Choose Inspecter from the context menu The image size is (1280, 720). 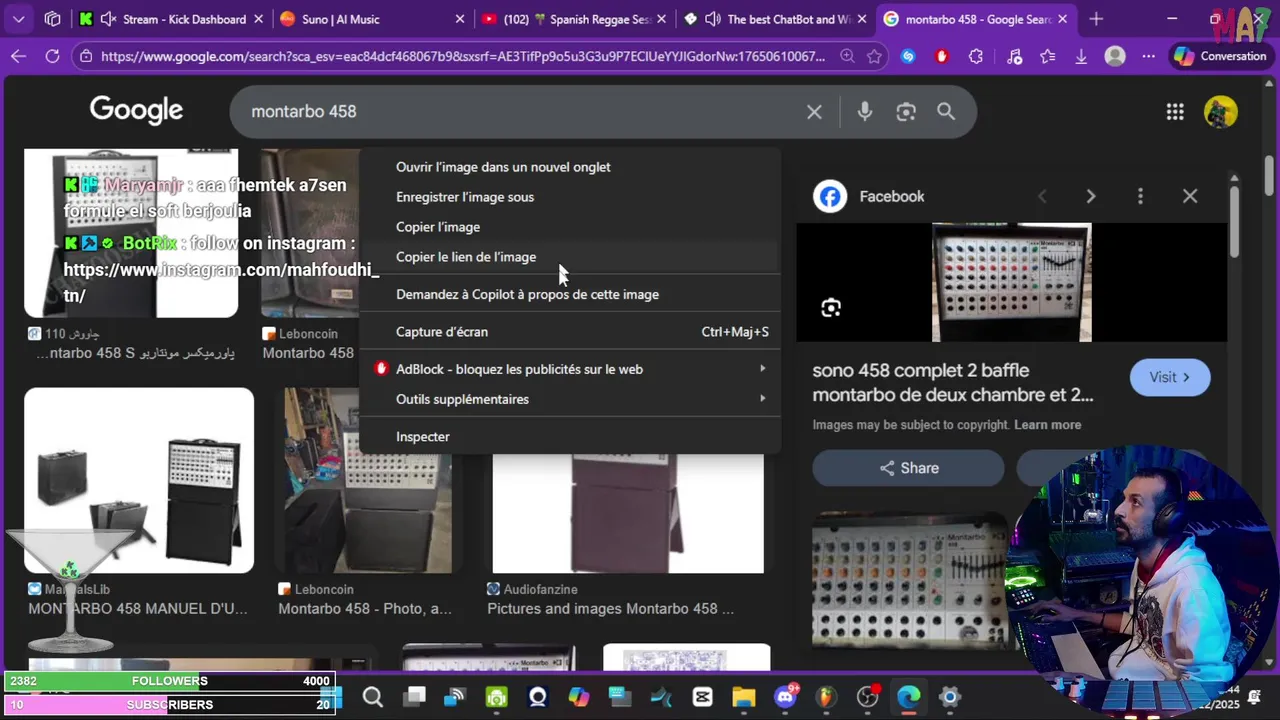(570, 437)
